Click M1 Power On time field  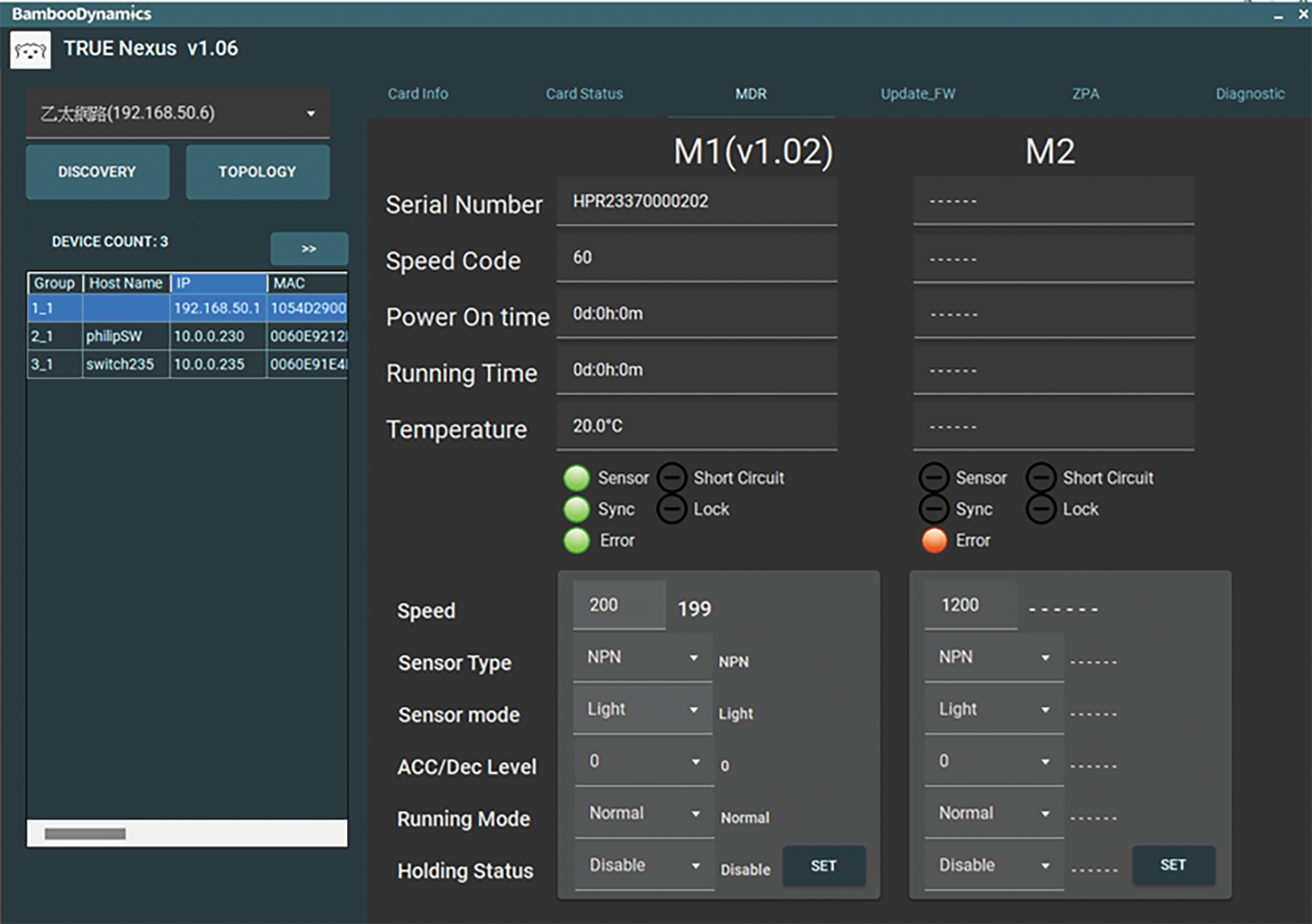697,314
